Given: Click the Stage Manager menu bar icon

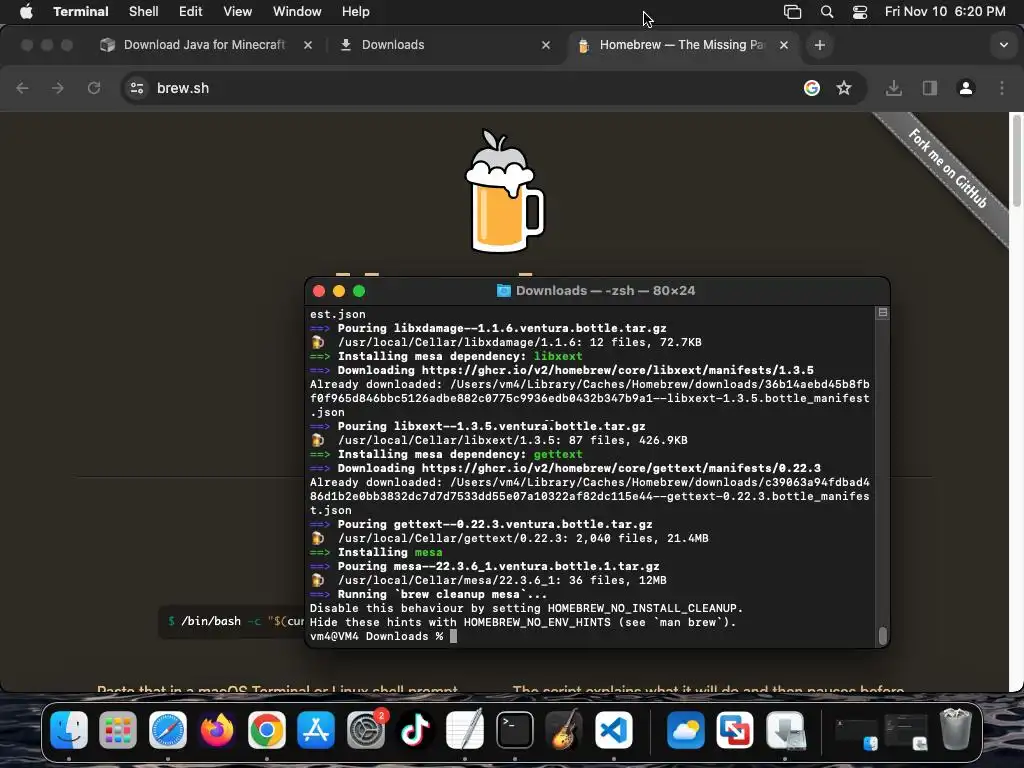Looking at the screenshot, I should coord(792,12).
